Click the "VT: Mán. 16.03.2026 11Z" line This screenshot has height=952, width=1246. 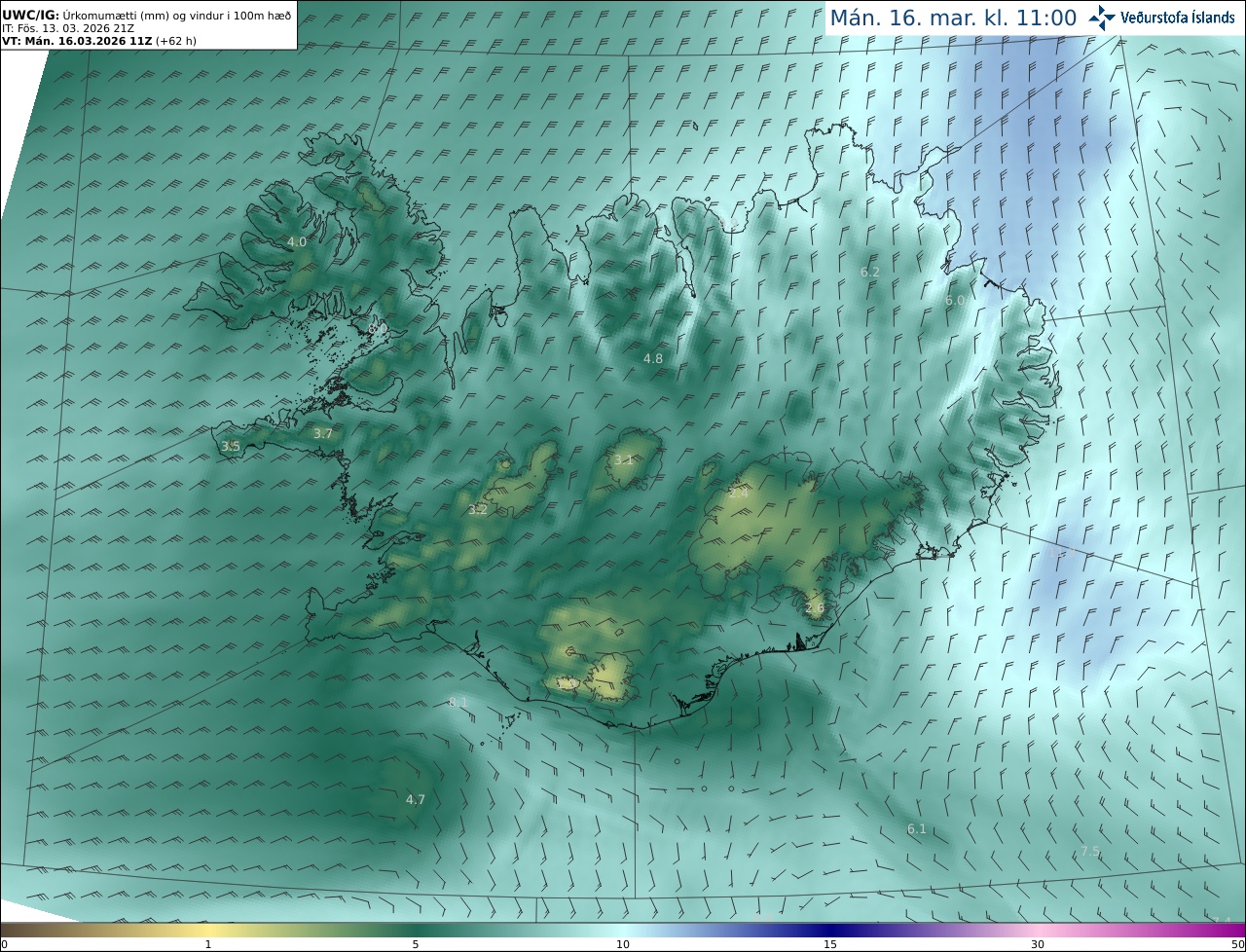tap(98, 41)
